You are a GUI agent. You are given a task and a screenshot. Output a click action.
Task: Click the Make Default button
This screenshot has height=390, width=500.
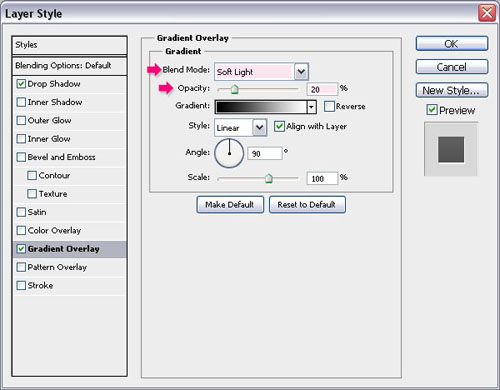[230, 204]
